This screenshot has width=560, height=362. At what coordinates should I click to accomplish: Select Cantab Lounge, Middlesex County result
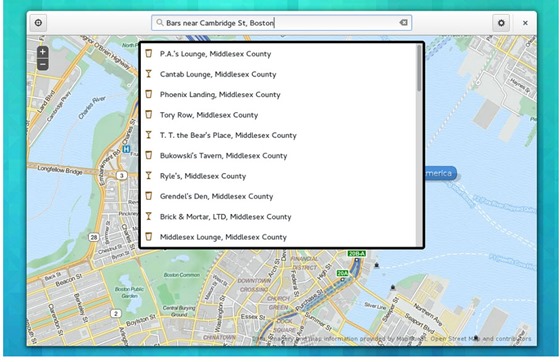pyautogui.click(x=278, y=74)
